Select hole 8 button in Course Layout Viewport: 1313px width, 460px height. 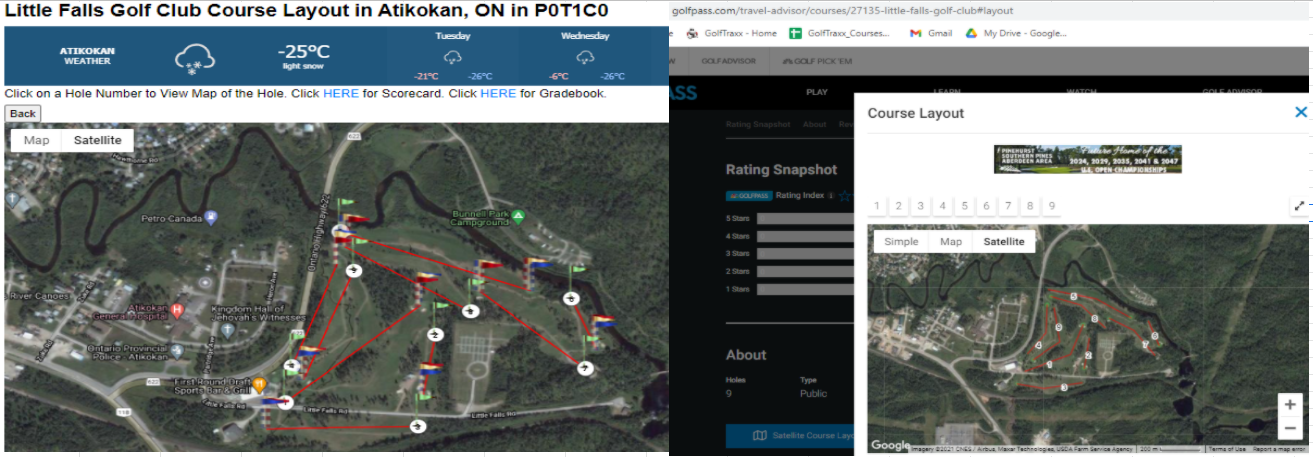tap(1030, 206)
